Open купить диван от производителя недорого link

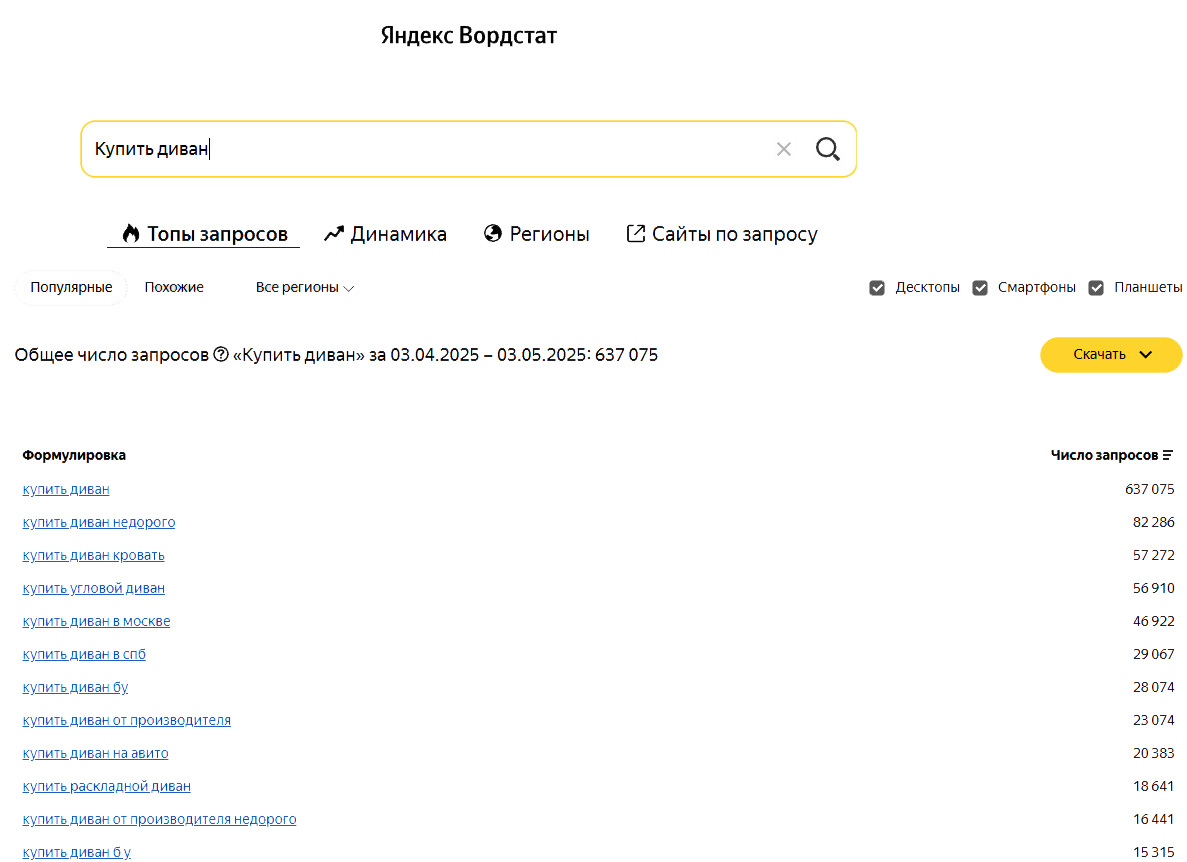click(159, 819)
